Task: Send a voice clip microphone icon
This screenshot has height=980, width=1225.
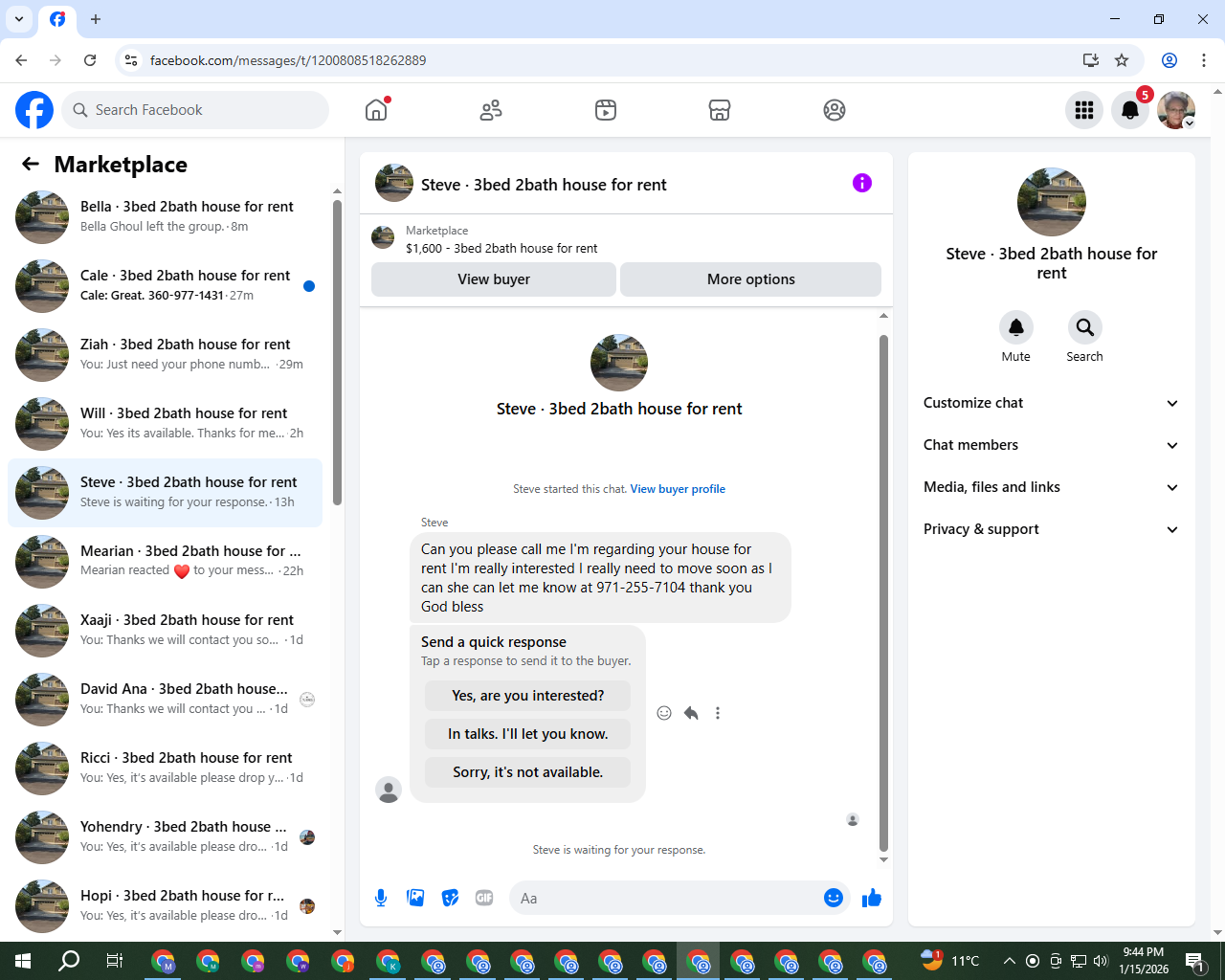Action: point(381,898)
